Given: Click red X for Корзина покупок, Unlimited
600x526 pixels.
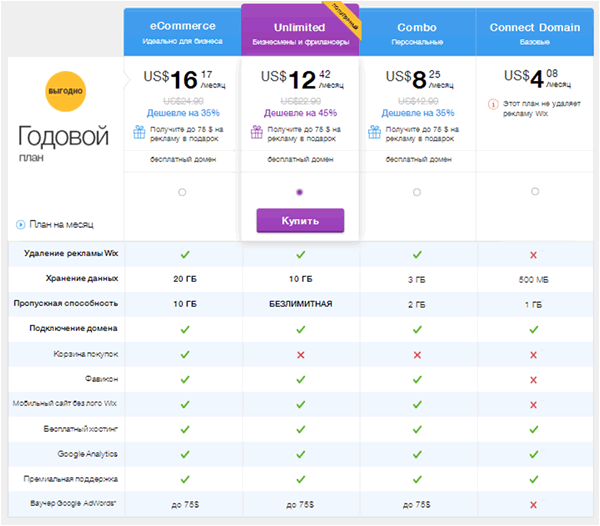Looking at the screenshot, I should (x=301, y=355).
